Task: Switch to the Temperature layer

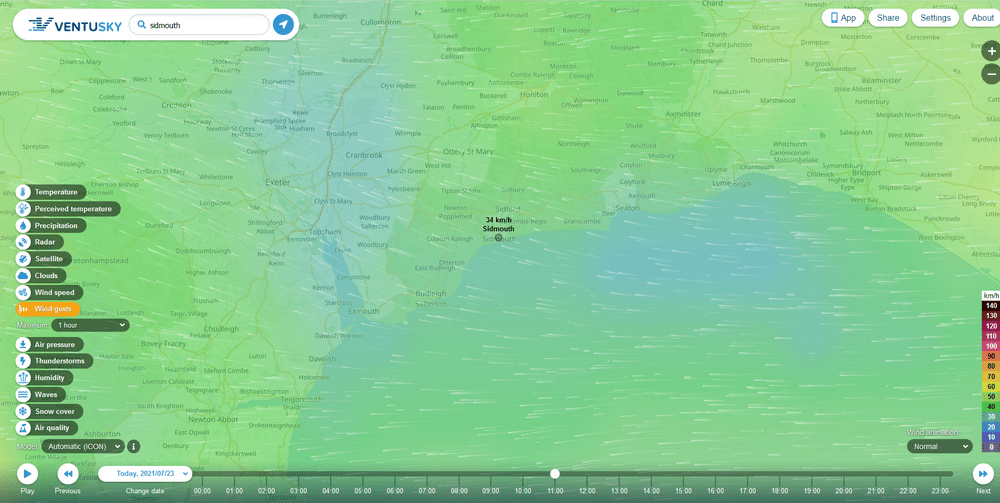Action: click(x=55, y=192)
